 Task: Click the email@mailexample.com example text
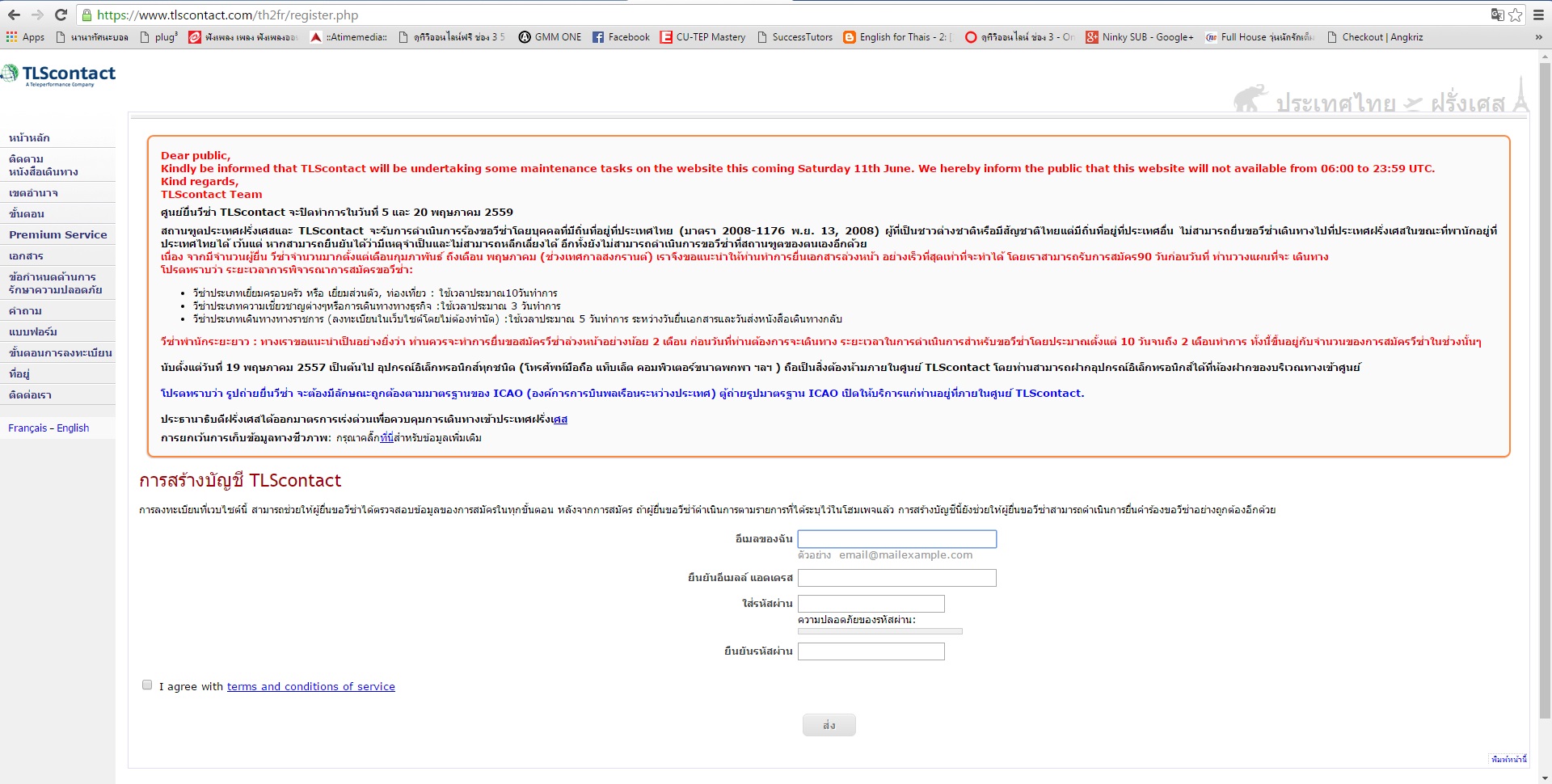pos(905,555)
